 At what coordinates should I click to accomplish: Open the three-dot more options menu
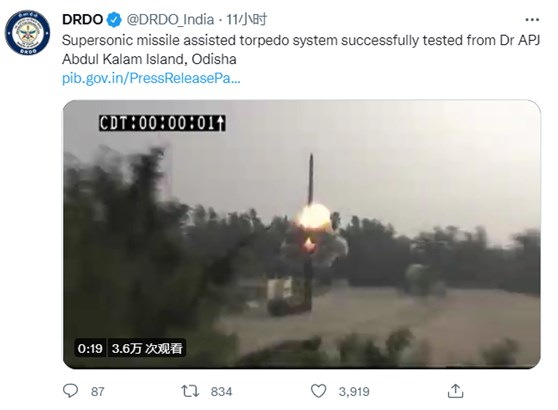click(x=532, y=20)
